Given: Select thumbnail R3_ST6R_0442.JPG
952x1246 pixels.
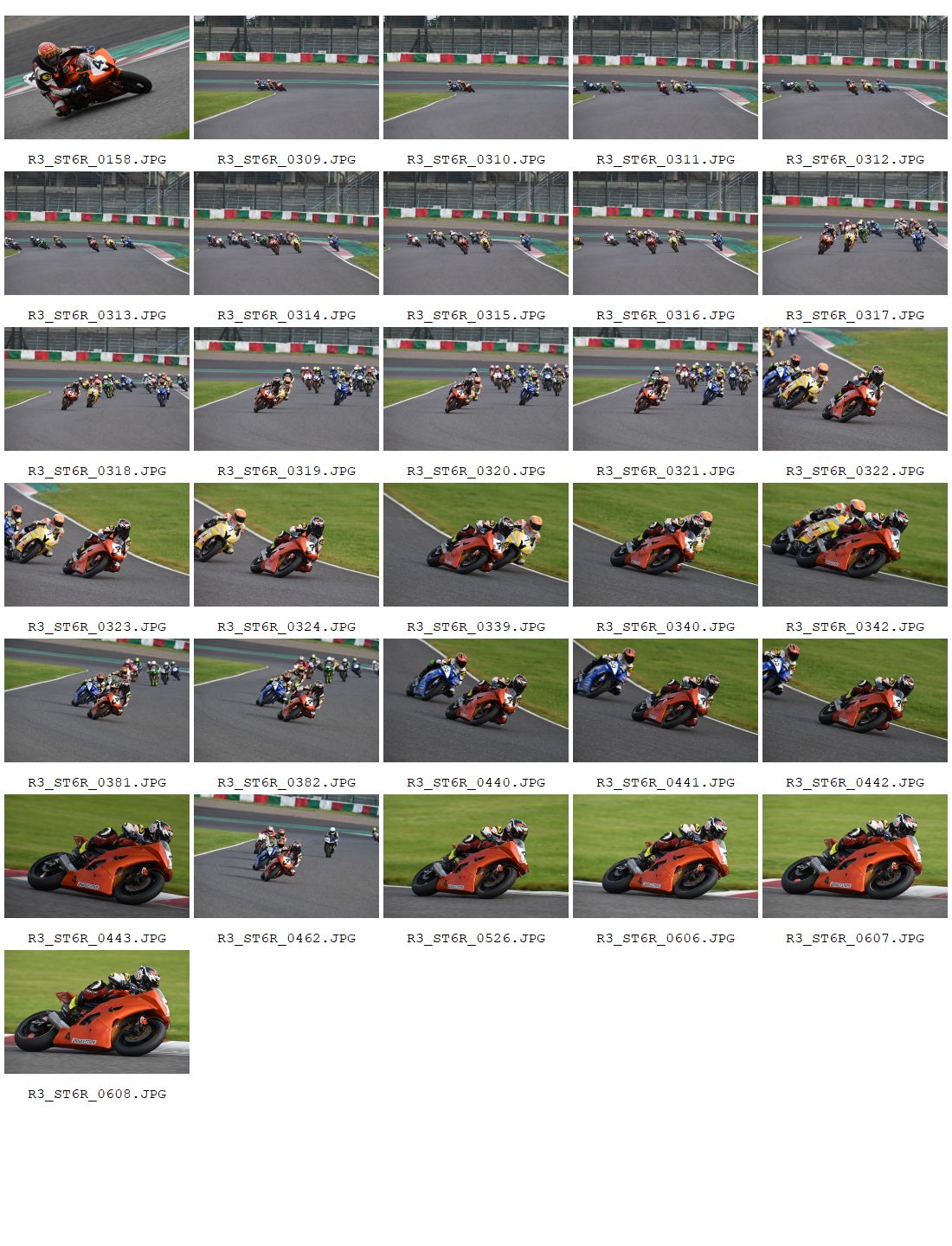Looking at the screenshot, I should click(855, 700).
